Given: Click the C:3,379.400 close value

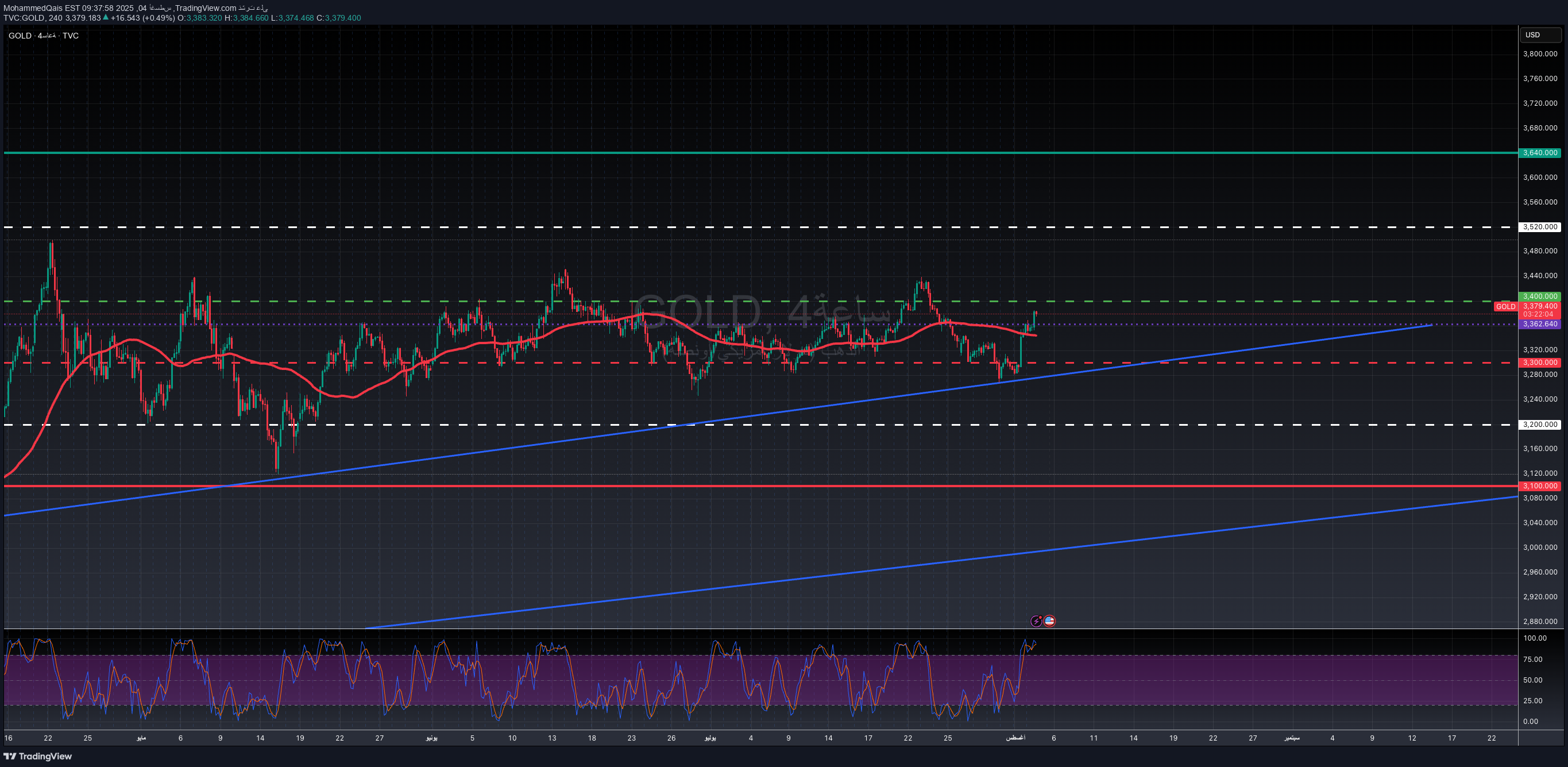Looking at the screenshot, I should click(339, 18).
